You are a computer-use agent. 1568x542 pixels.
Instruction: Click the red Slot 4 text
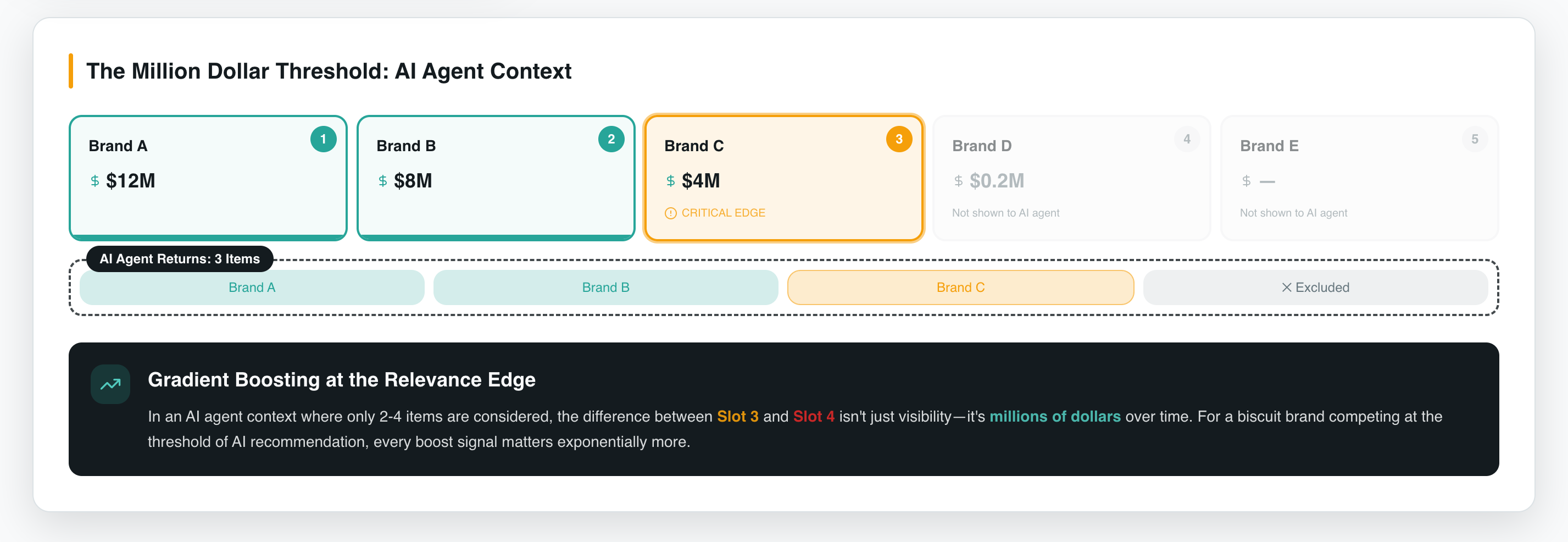coord(813,417)
